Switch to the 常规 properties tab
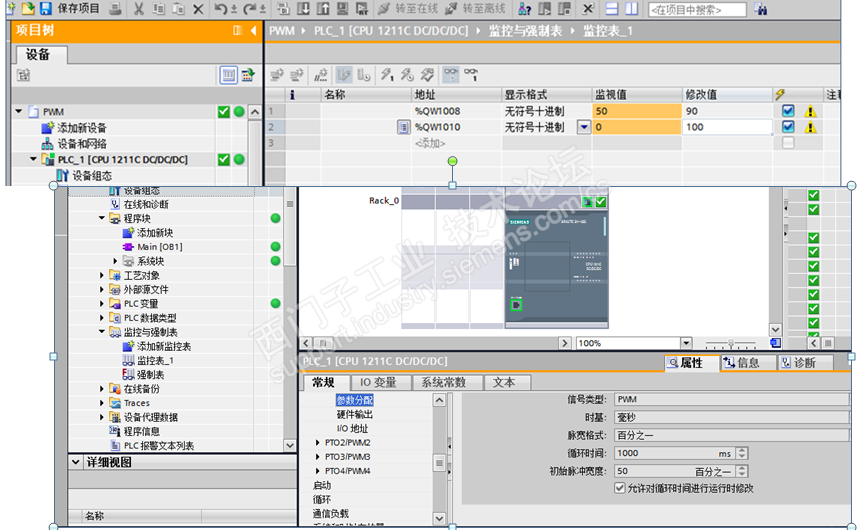 pos(324,382)
